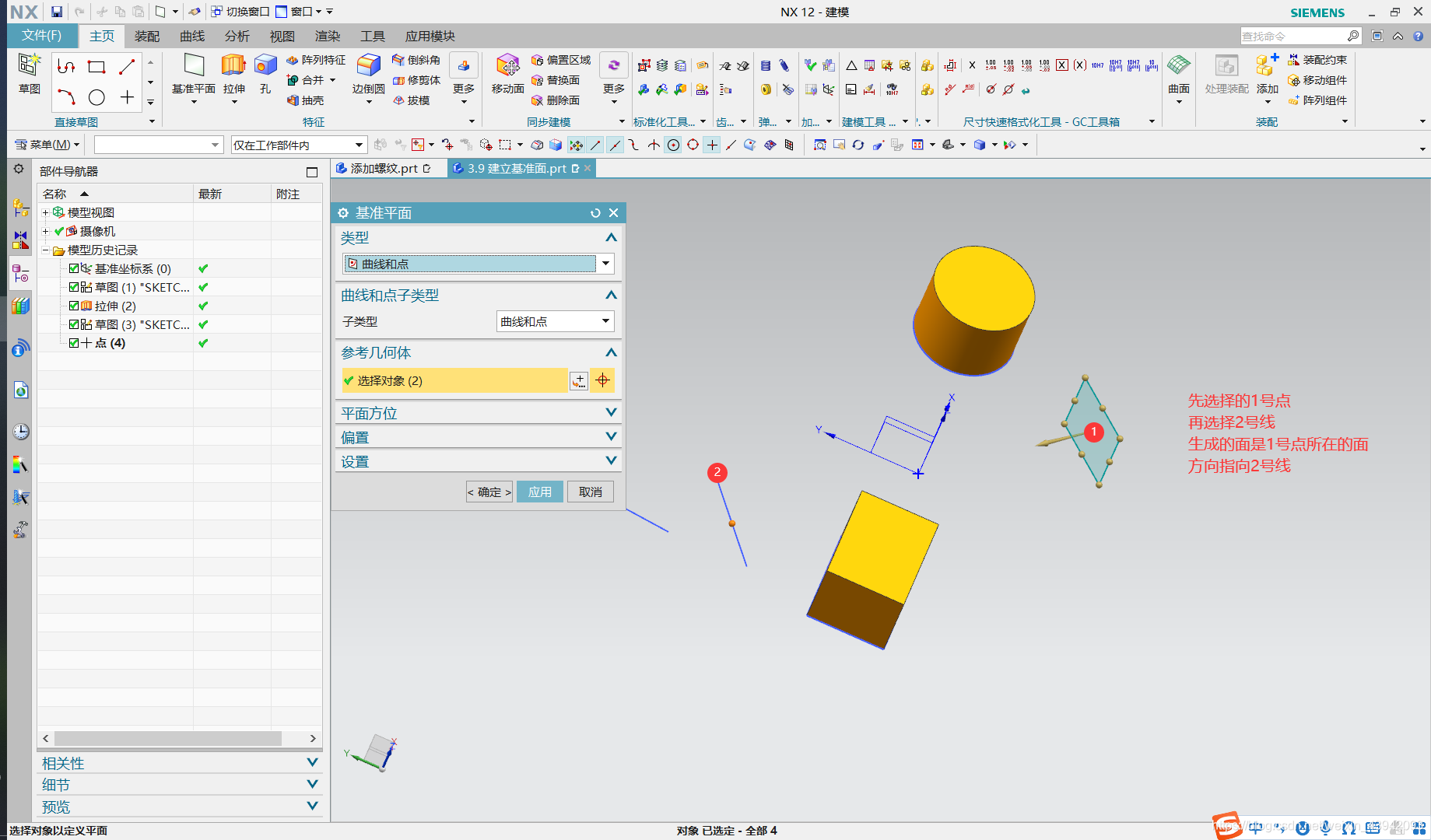The width and height of the screenshot is (1431, 840).
Task: Click the selection filter input box
Action: click(158, 145)
